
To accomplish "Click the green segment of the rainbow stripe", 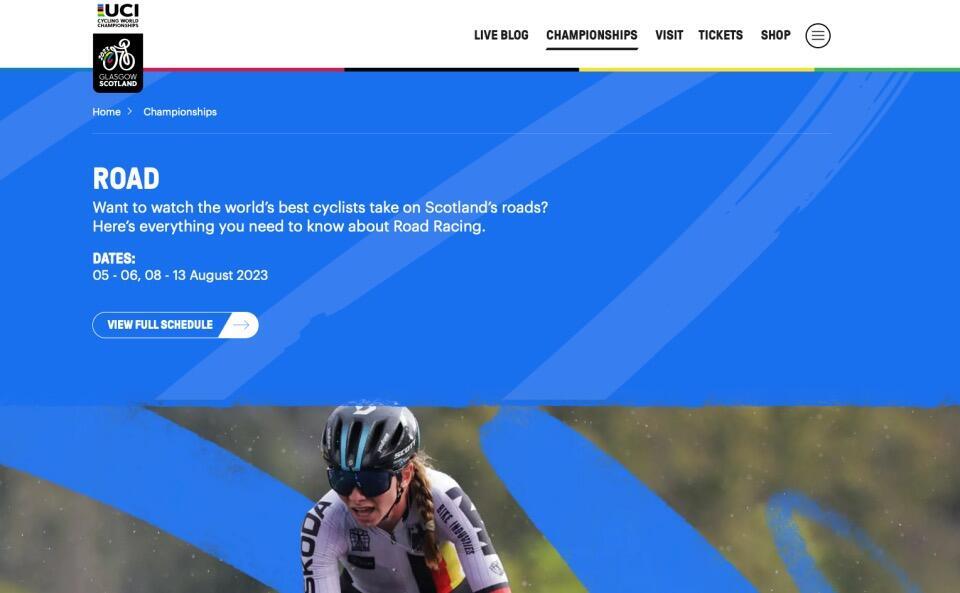I will point(887,70).
